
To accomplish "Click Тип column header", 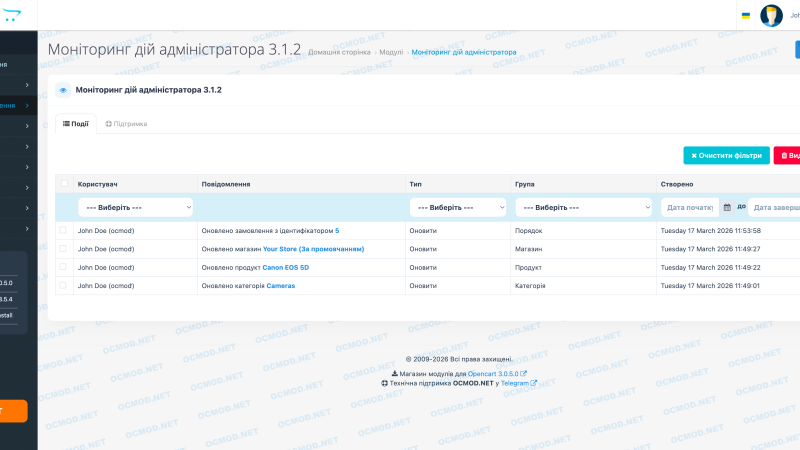I will pos(415,184).
